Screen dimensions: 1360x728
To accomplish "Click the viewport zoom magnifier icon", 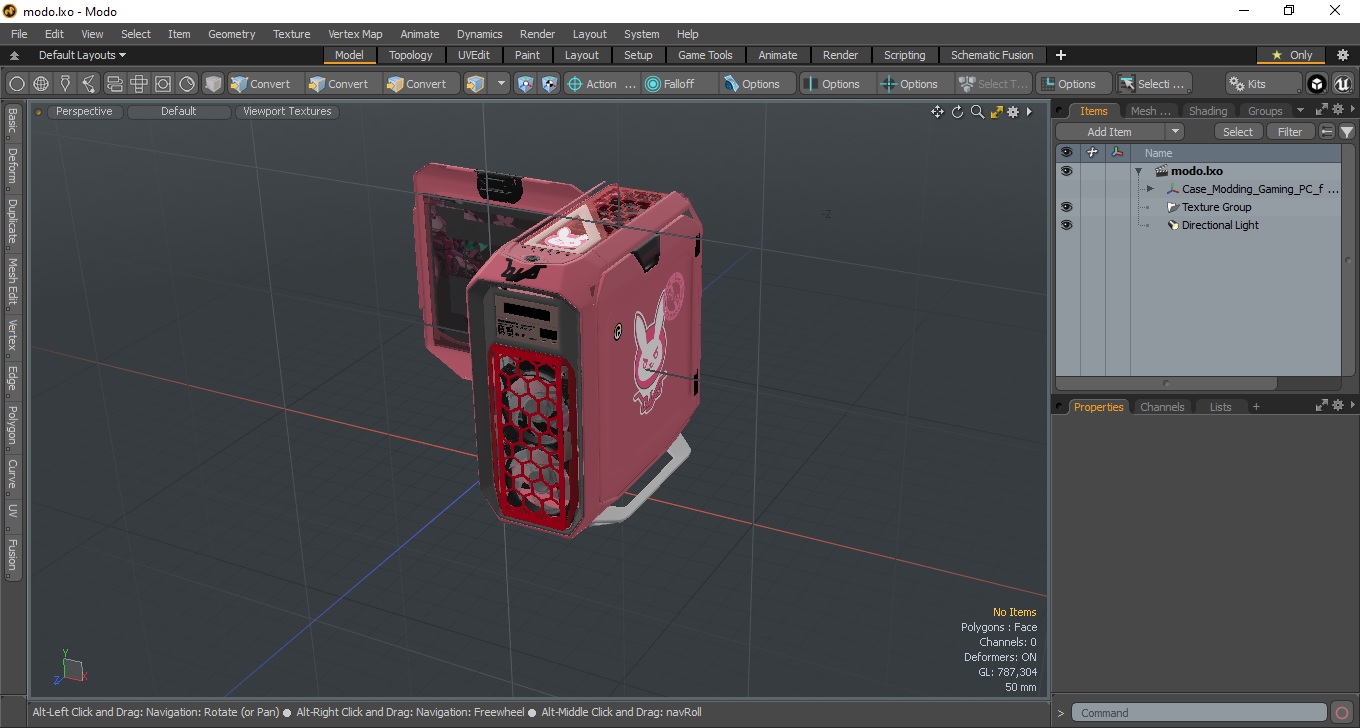I will click(977, 112).
